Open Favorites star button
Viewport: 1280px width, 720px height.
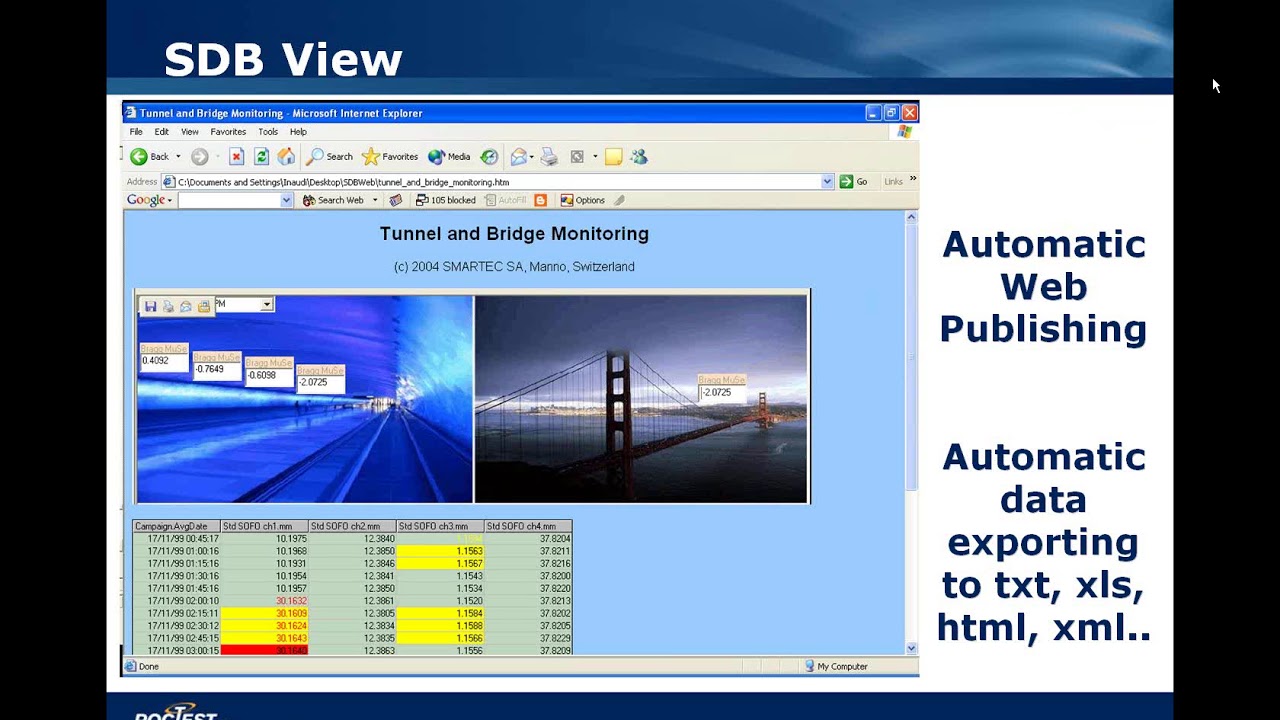(390, 156)
